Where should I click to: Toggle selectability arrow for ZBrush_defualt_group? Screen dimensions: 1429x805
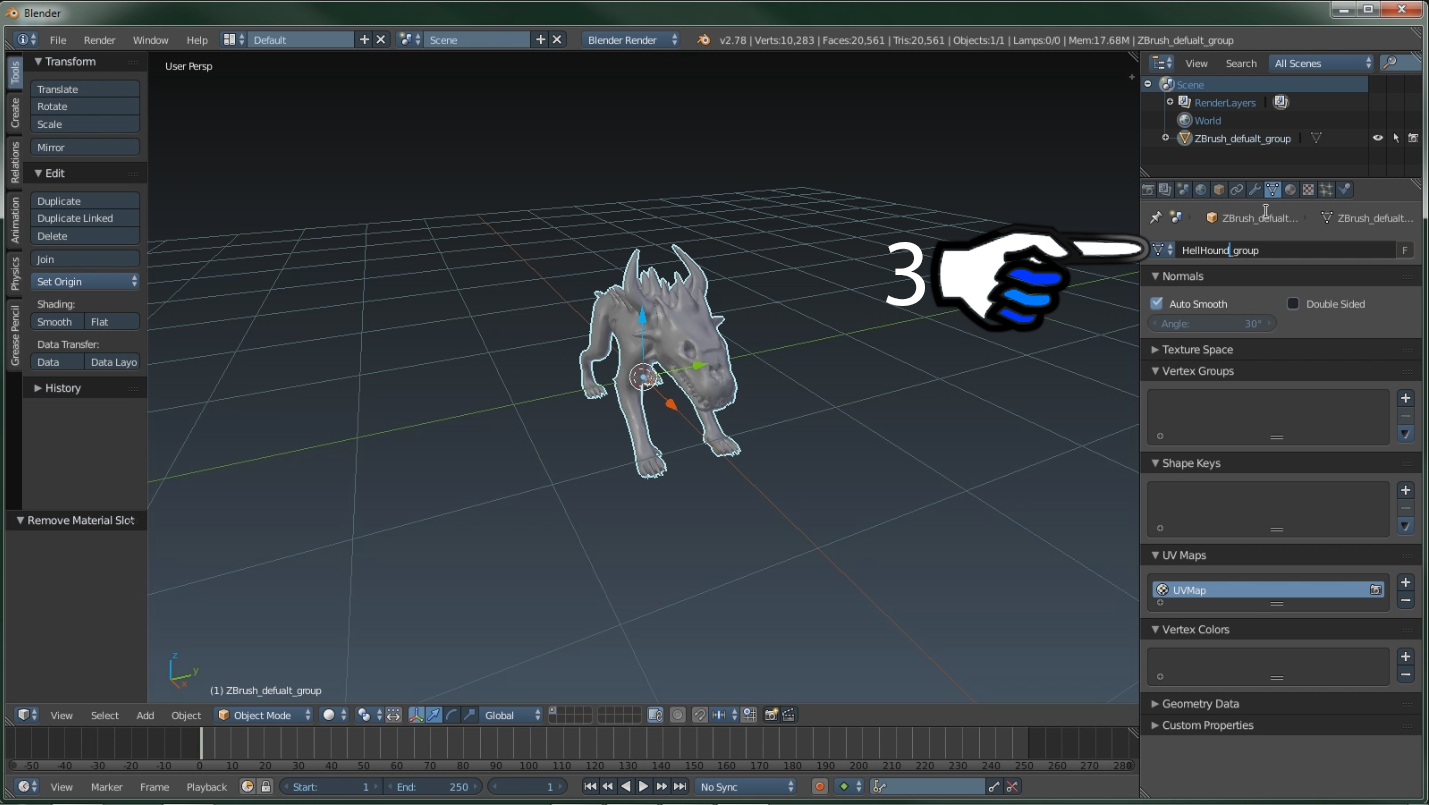pyautogui.click(x=1396, y=138)
